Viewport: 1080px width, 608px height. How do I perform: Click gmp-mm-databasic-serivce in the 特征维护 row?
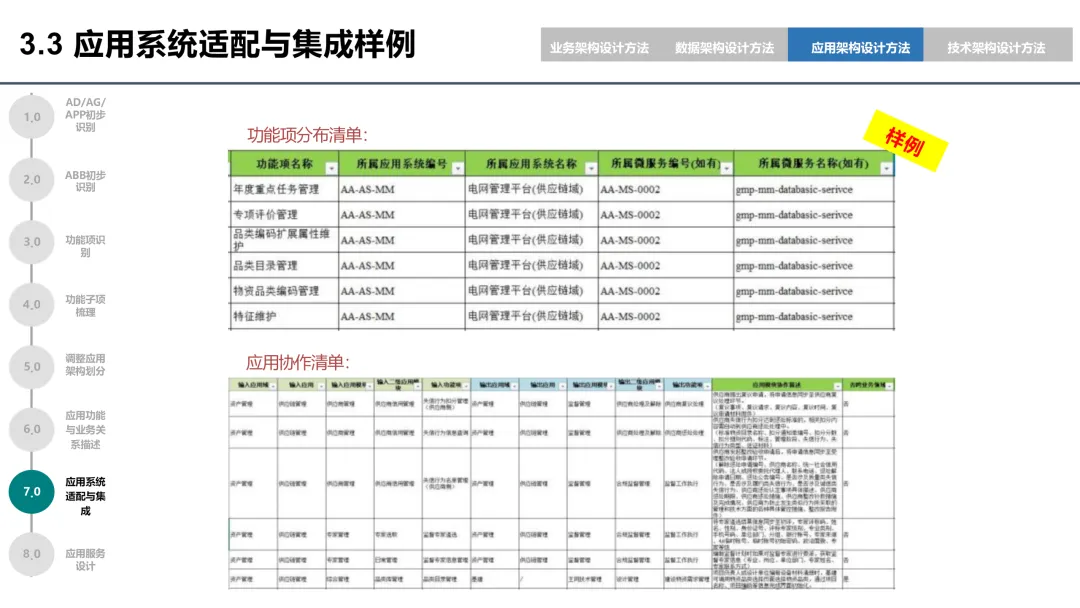click(794, 317)
